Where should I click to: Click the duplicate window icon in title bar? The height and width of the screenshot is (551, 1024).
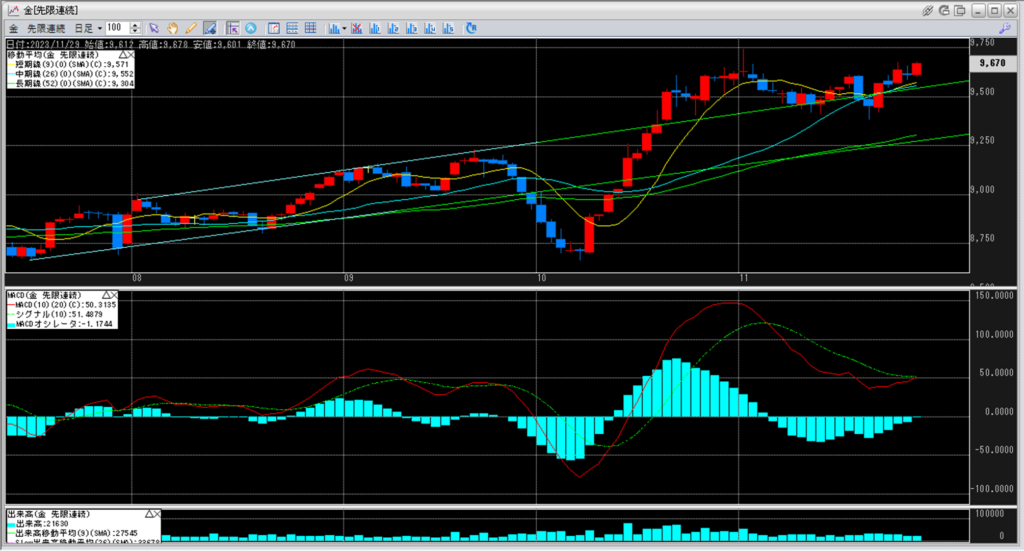tap(960, 10)
